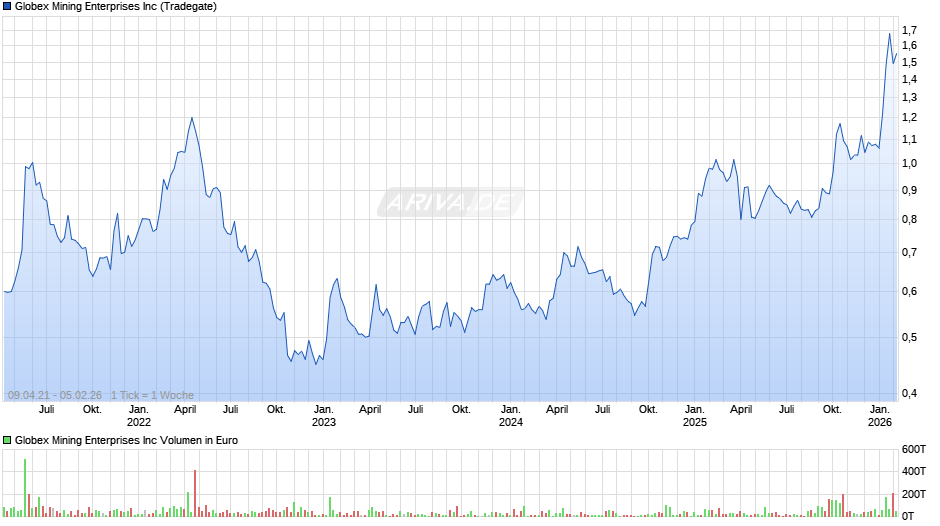Click the 400T volume axis label
Screen dimensions: 940x526
click(x=914, y=471)
